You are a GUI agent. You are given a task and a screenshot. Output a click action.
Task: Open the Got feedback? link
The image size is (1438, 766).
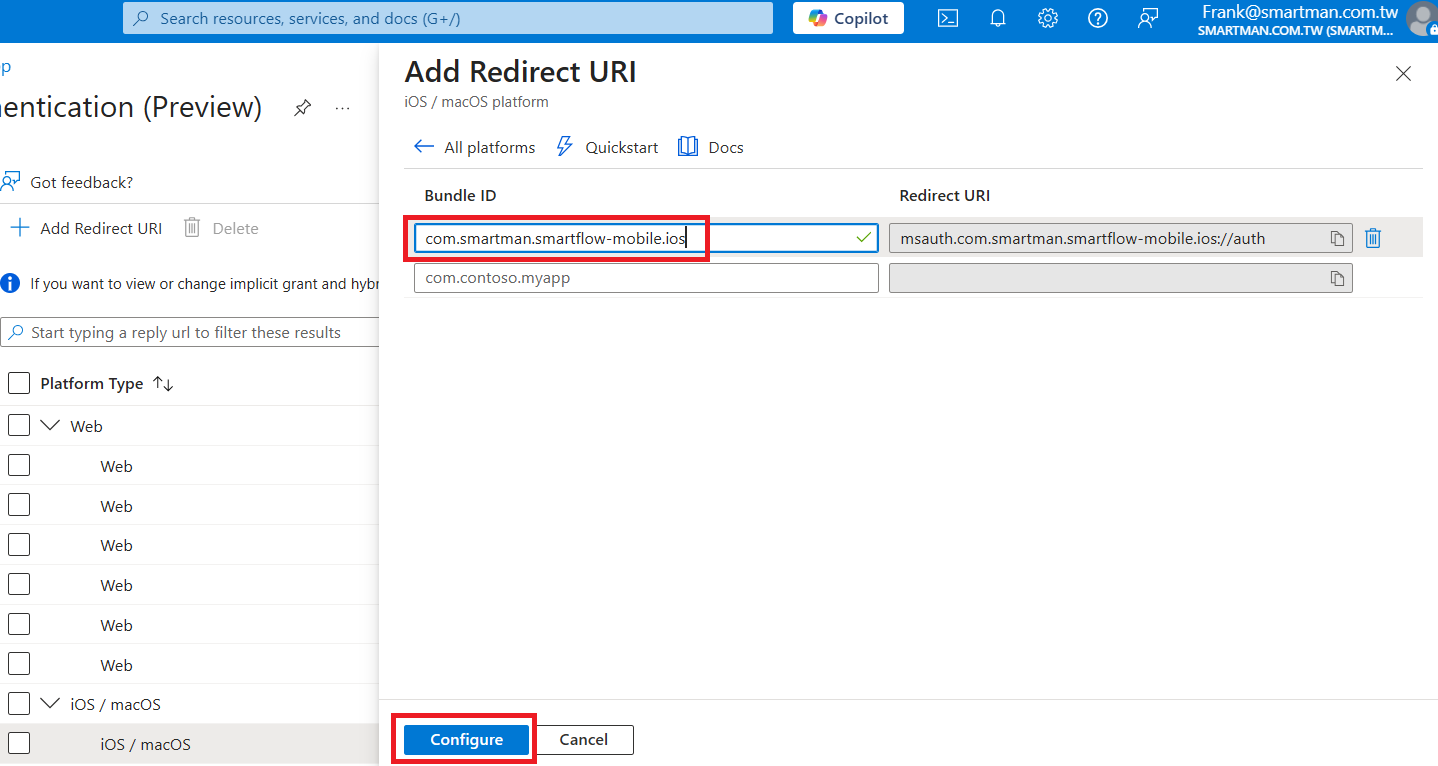point(68,182)
